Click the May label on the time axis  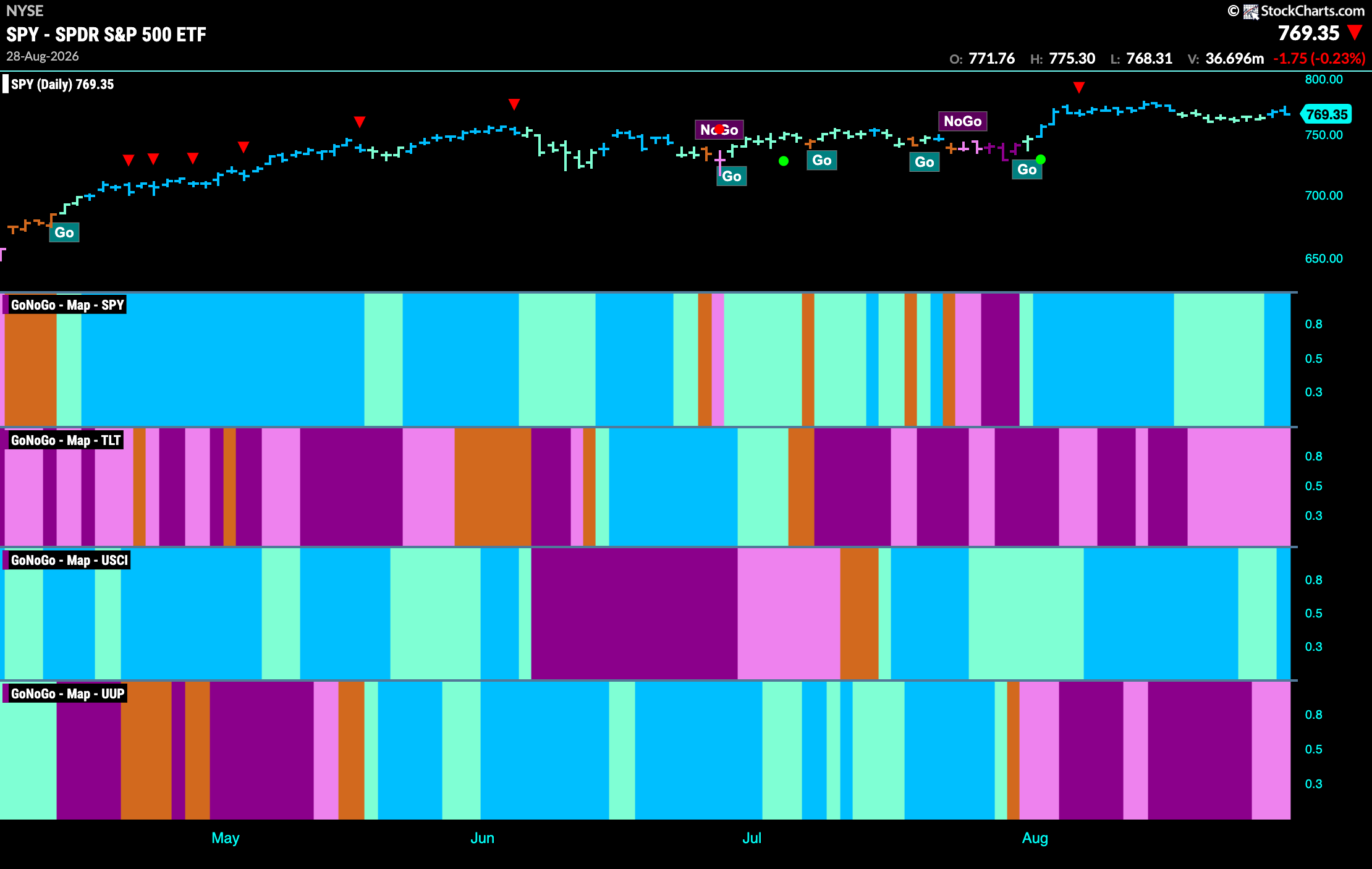[x=225, y=838]
